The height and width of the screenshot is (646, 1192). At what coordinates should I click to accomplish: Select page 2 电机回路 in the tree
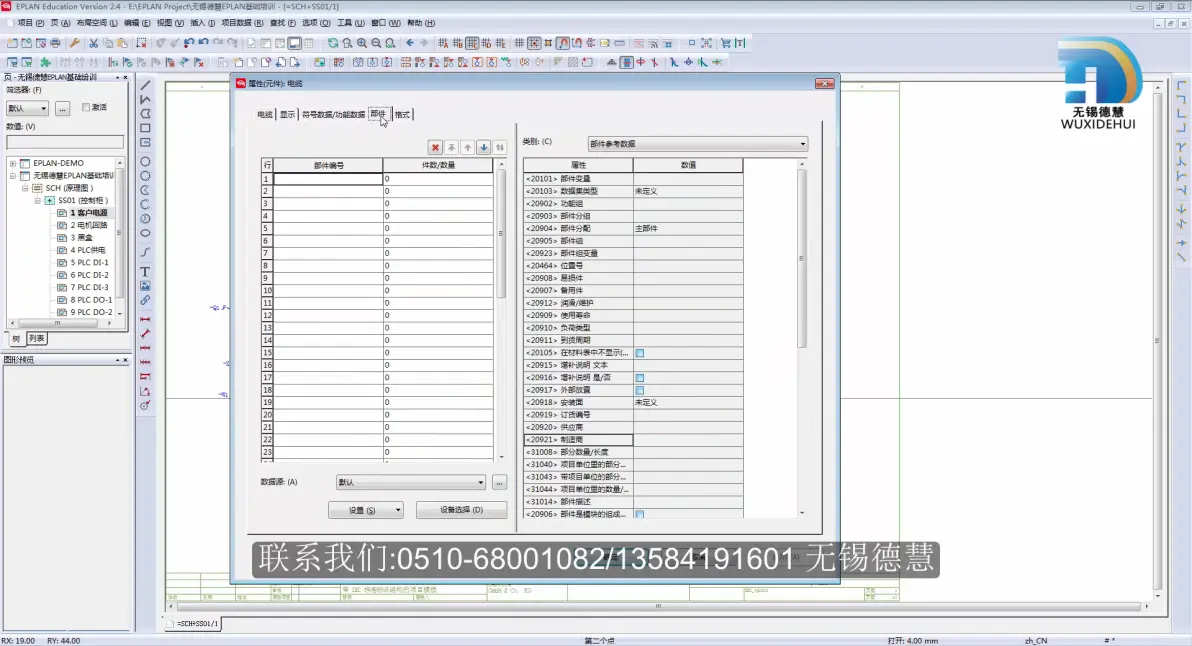pos(88,226)
